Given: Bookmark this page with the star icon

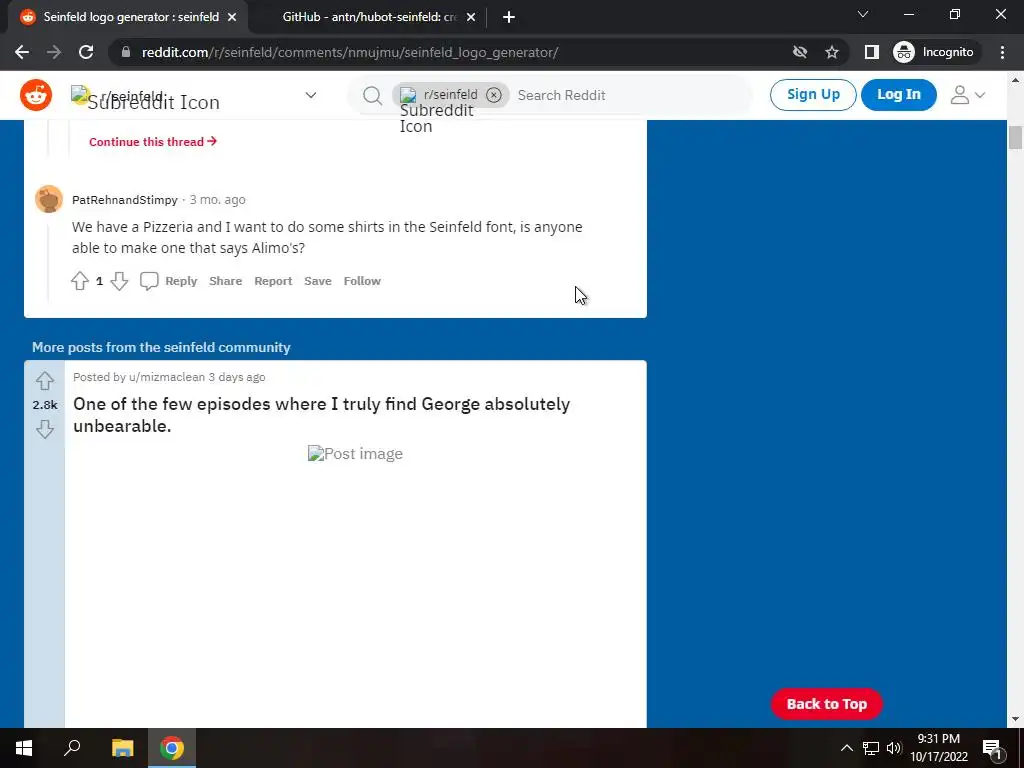Looking at the screenshot, I should (831, 52).
